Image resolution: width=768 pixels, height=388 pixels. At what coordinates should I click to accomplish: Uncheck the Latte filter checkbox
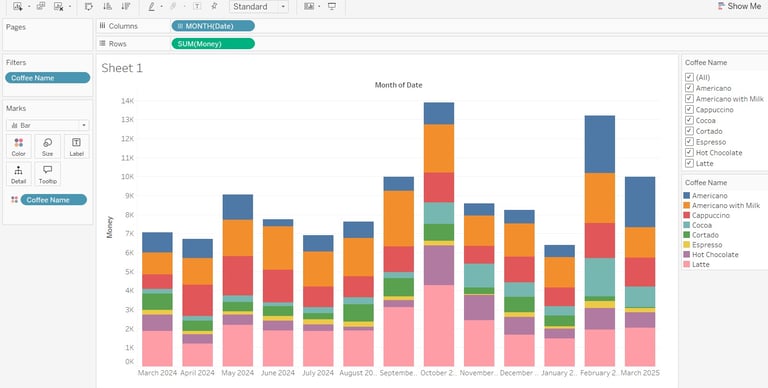(689, 164)
